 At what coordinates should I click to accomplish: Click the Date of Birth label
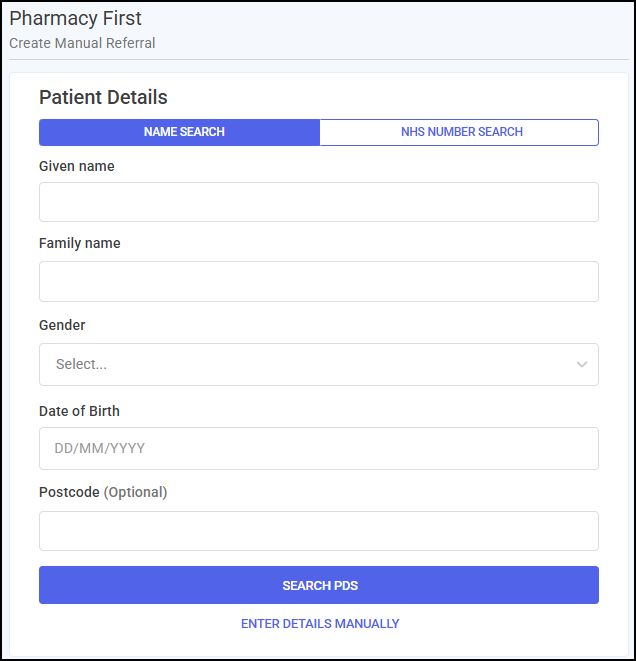pyautogui.click(x=79, y=411)
